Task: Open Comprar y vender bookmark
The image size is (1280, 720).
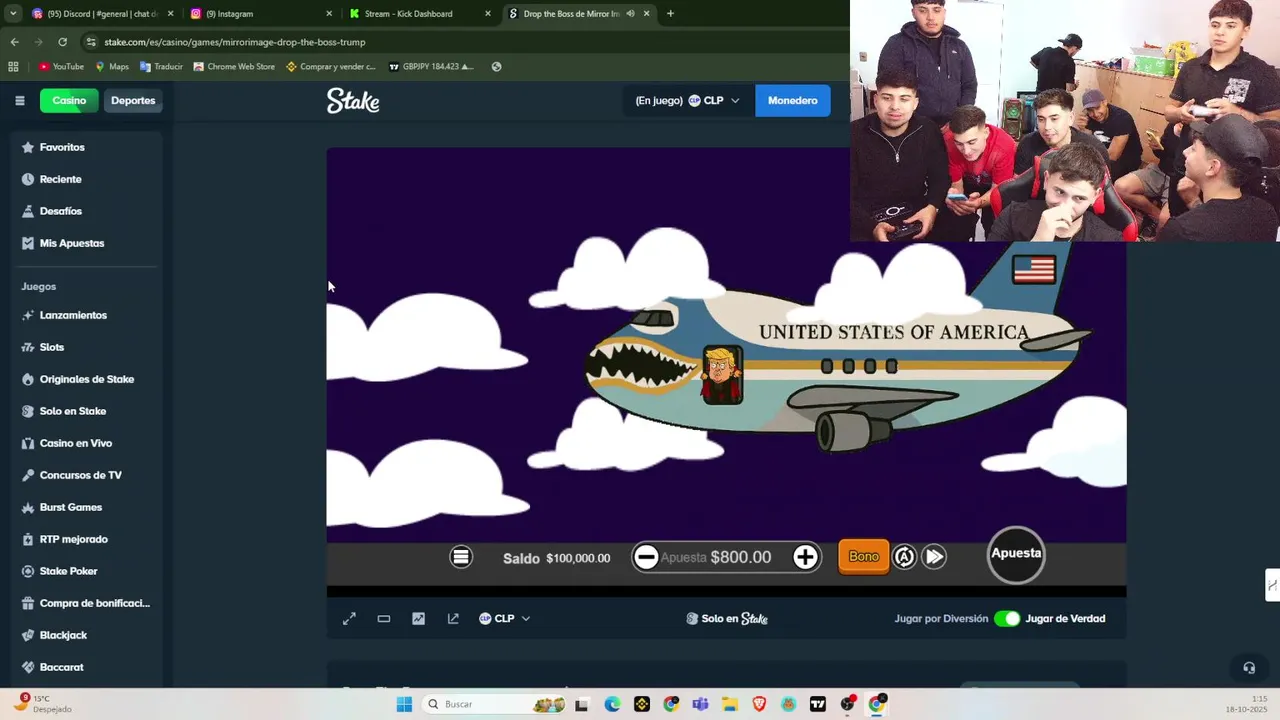Action: click(331, 67)
